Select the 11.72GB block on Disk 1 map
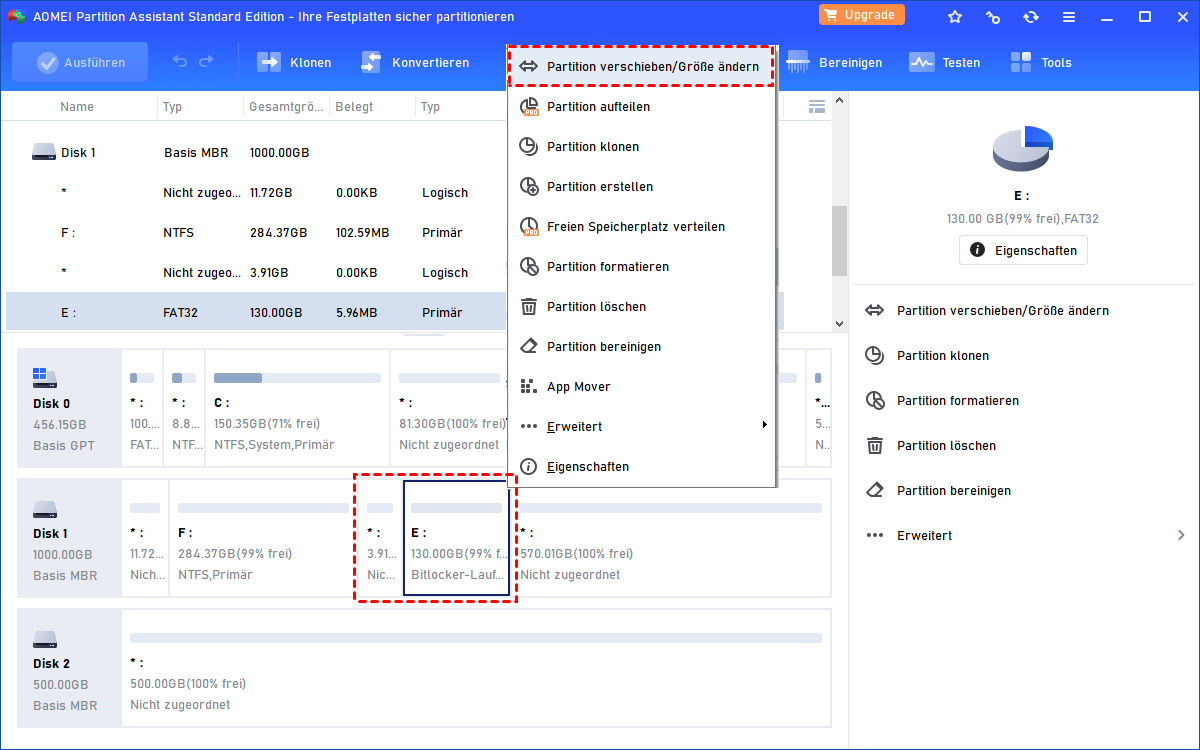The height and width of the screenshot is (750, 1200). coord(145,538)
